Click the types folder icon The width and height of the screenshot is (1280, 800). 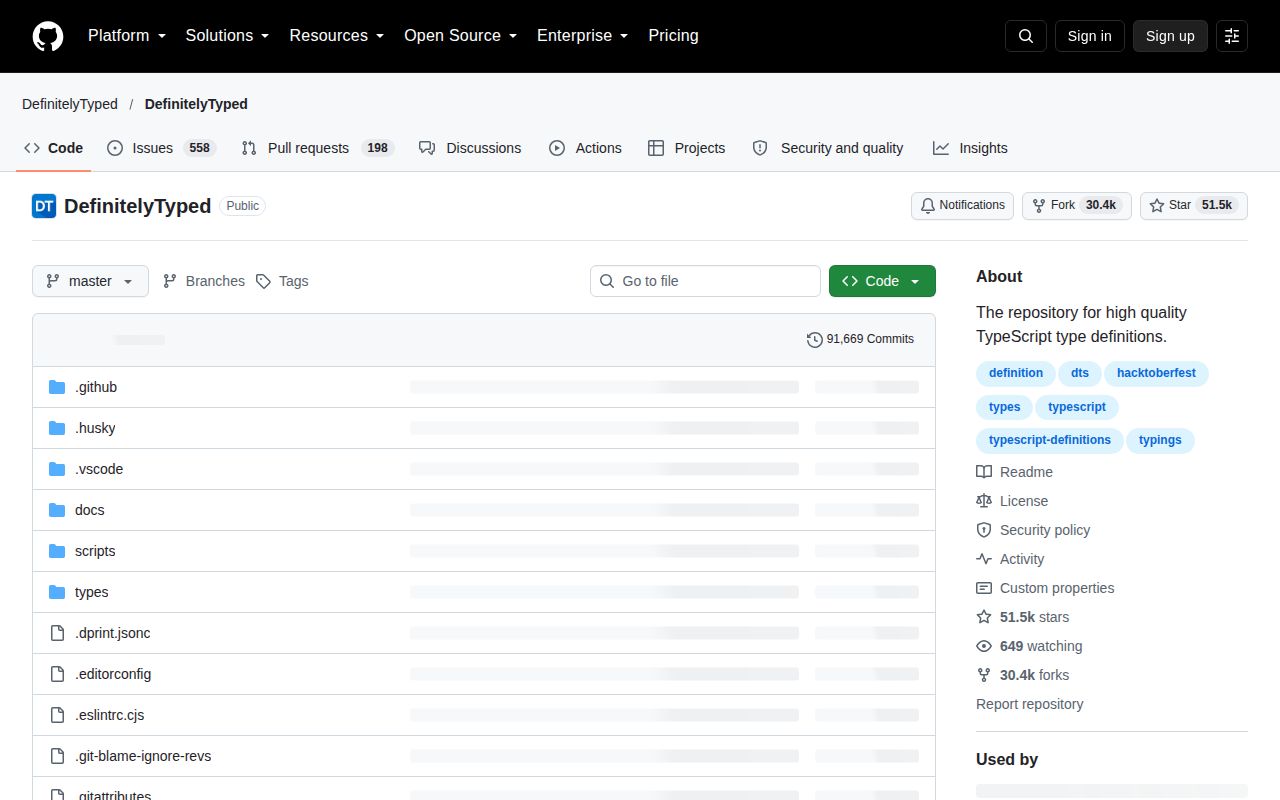tap(57, 592)
